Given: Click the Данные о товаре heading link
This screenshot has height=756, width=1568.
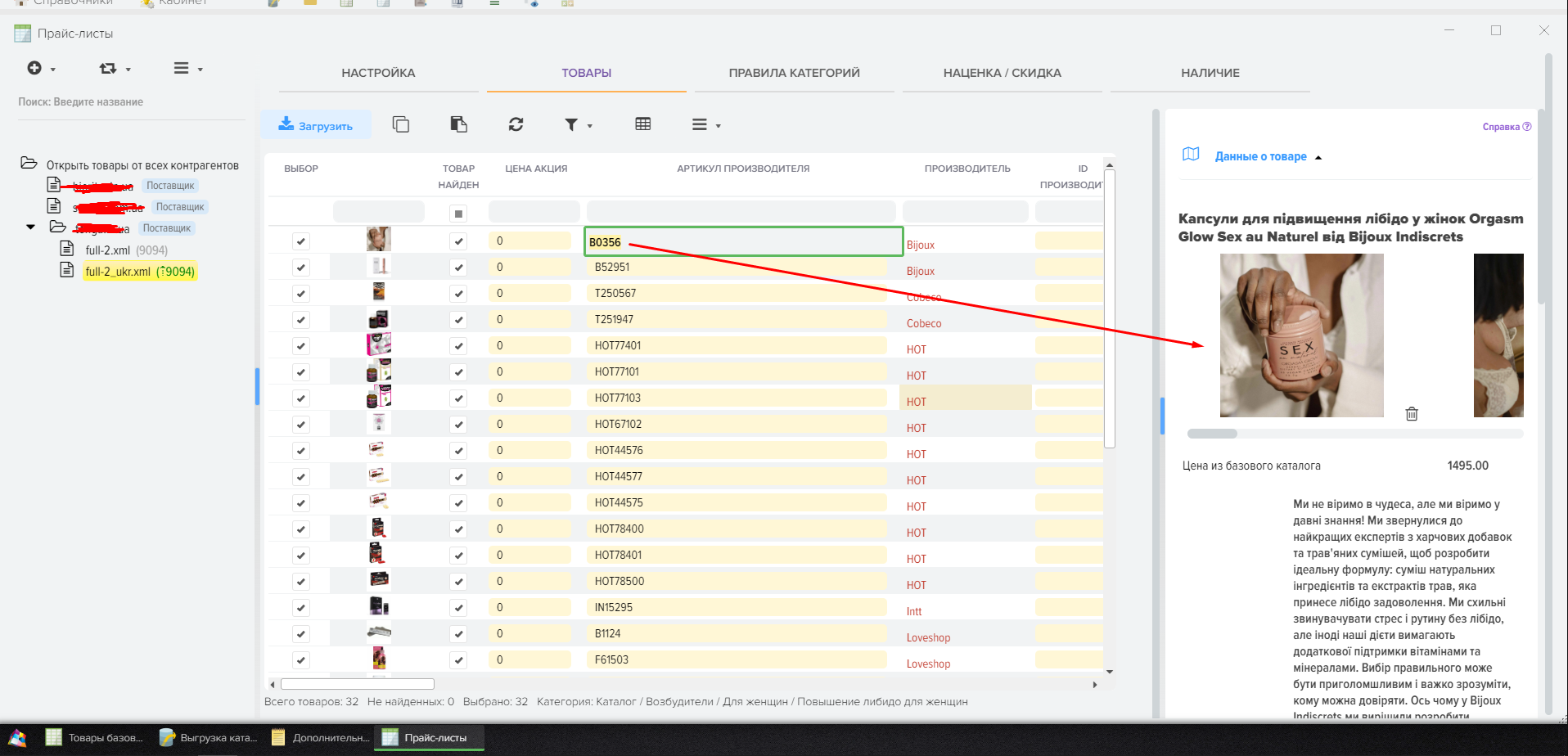Looking at the screenshot, I should pyautogui.click(x=1260, y=156).
